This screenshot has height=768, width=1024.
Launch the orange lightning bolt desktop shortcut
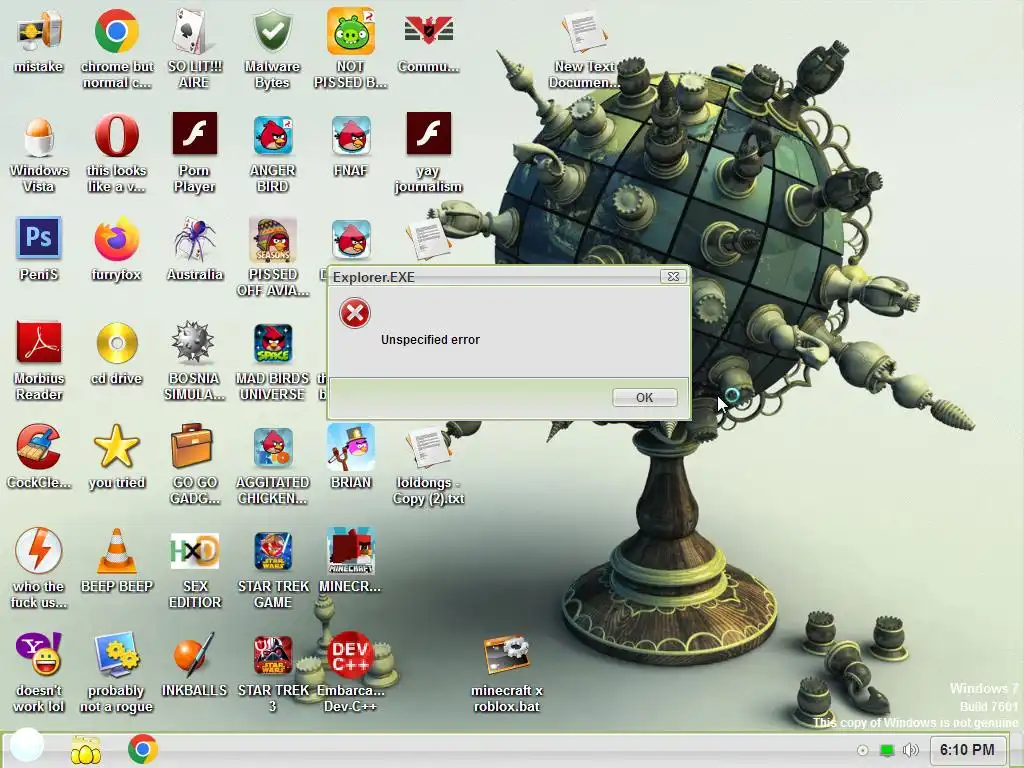tap(39, 551)
